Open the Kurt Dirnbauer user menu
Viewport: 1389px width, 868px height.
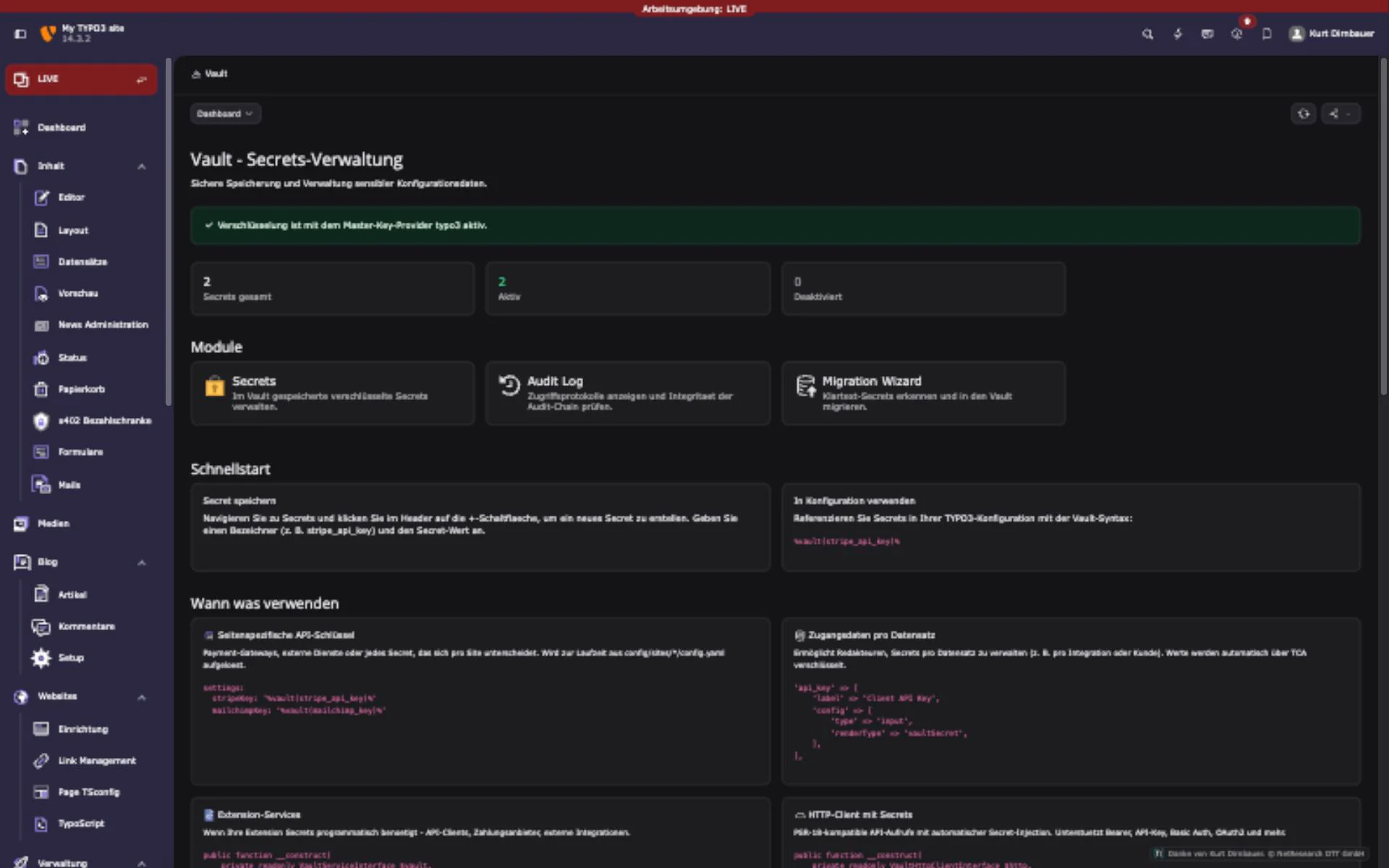pyautogui.click(x=1332, y=33)
